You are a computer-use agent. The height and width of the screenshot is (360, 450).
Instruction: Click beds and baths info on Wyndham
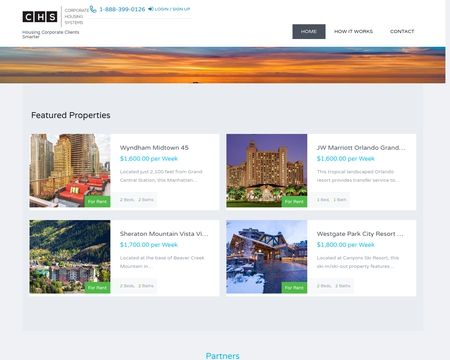tap(137, 200)
